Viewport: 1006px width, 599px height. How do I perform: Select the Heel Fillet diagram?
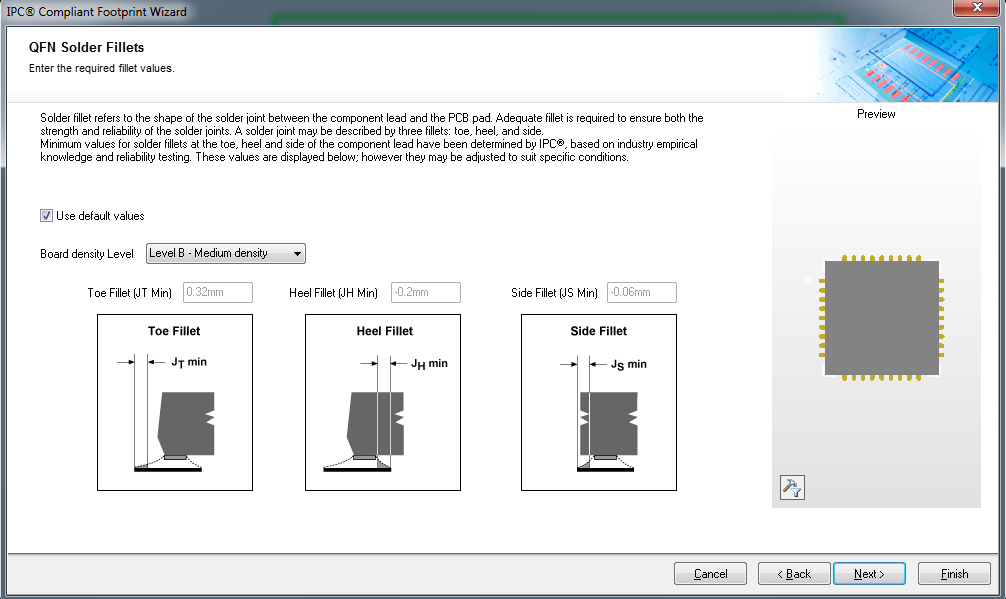click(x=383, y=403)
